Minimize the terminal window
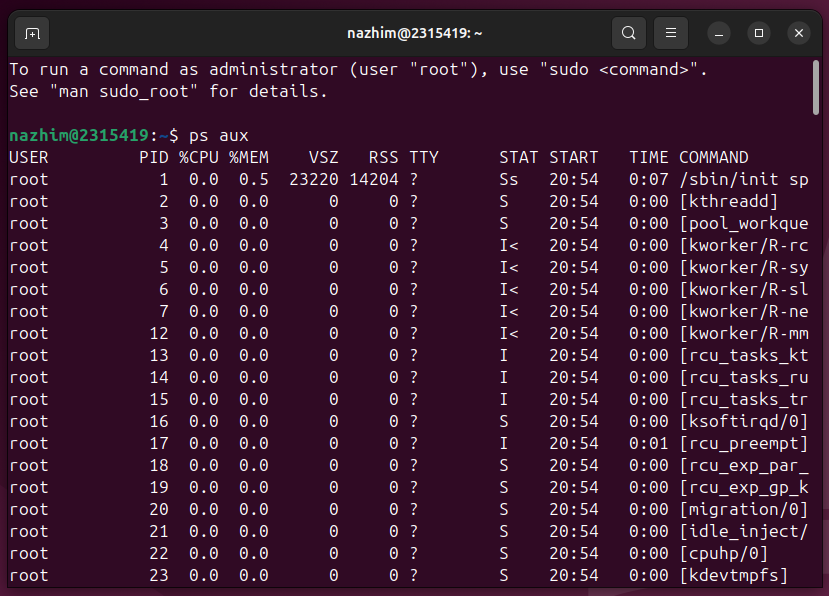829x596 pixels. [x=719, y=33]
